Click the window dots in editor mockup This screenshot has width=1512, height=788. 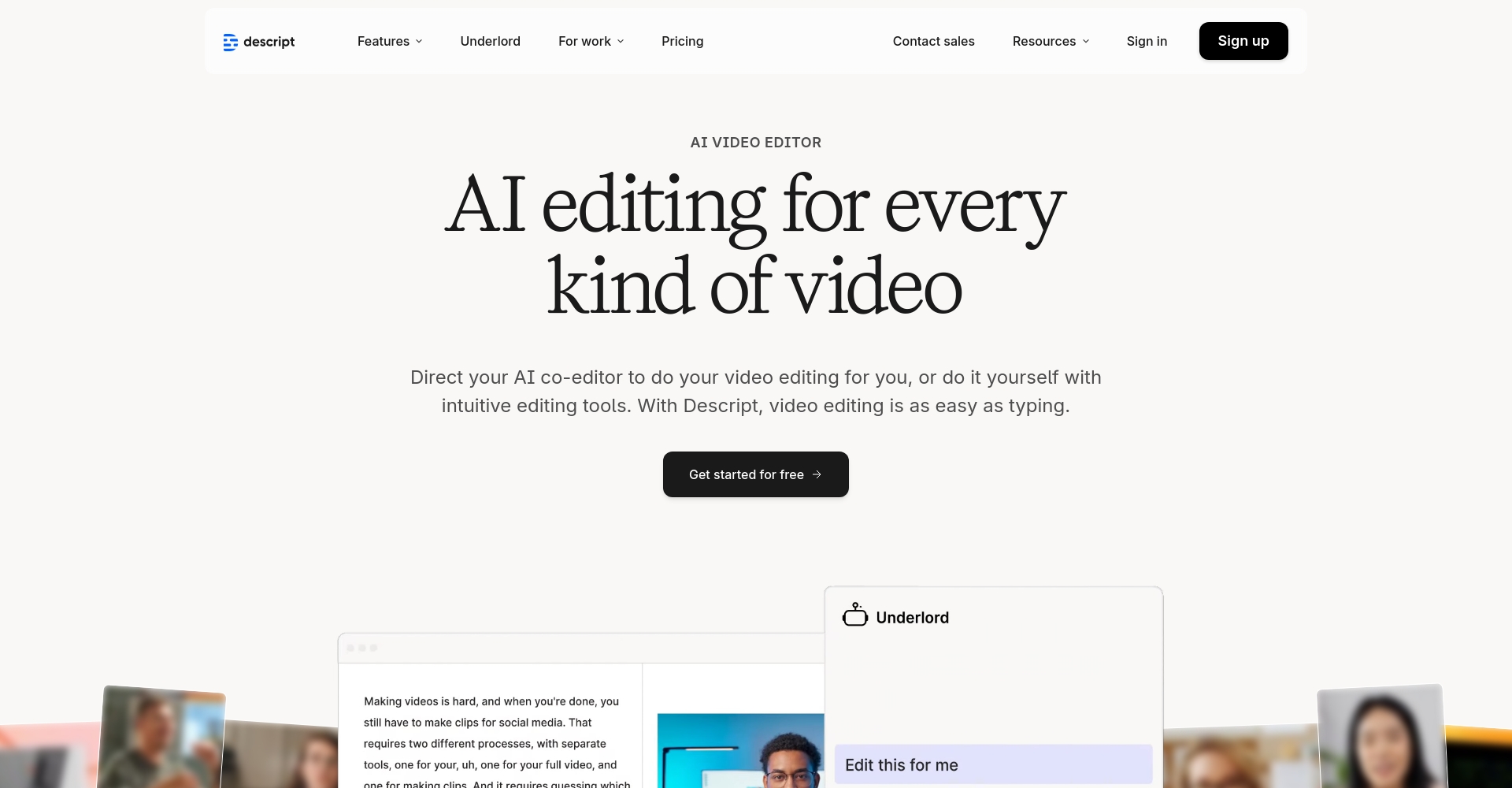pyautogui.click(x=362, y=648)
